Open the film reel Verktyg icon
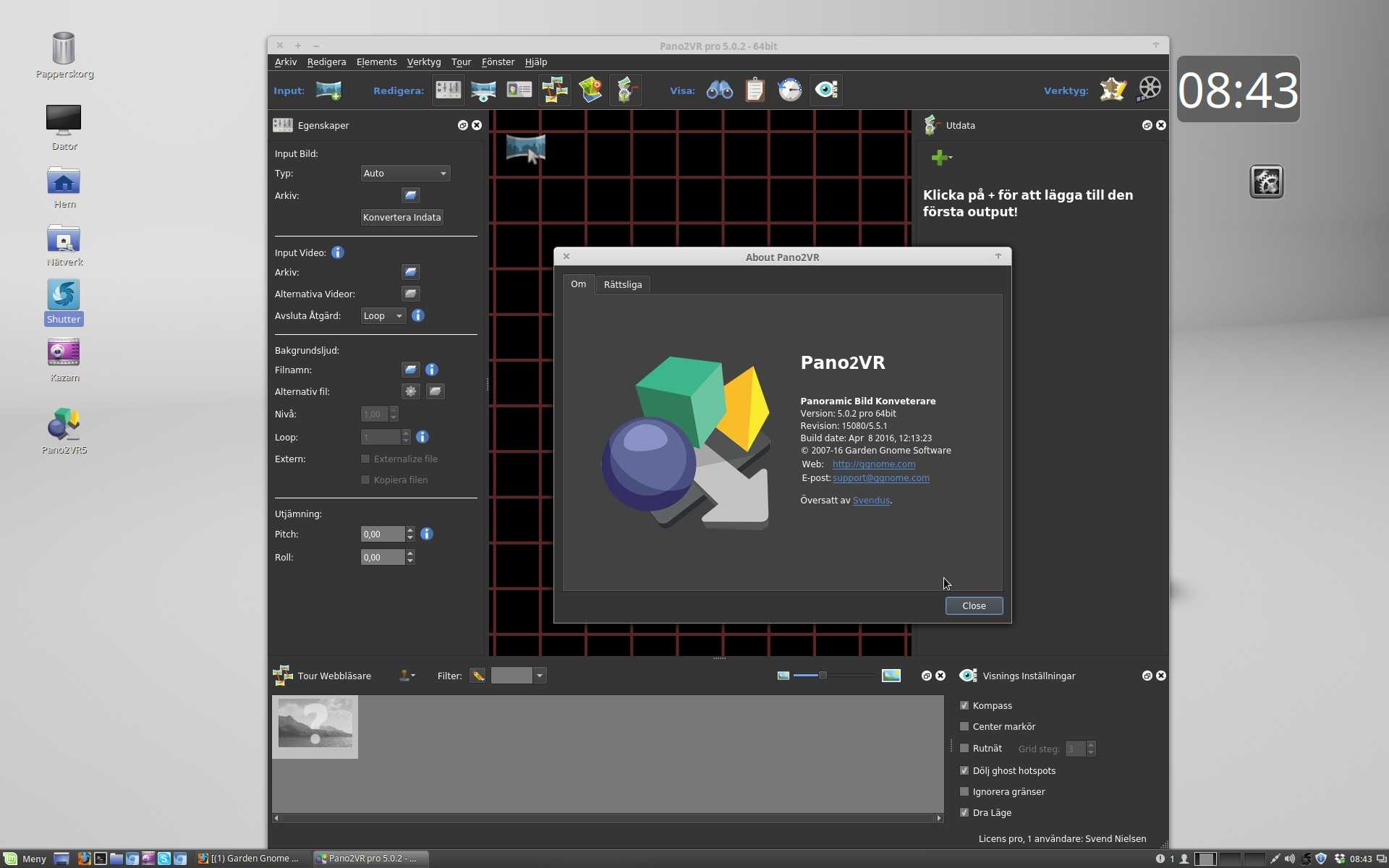The height and width of the screenshot is (868, 1389). coord(1149,90)
